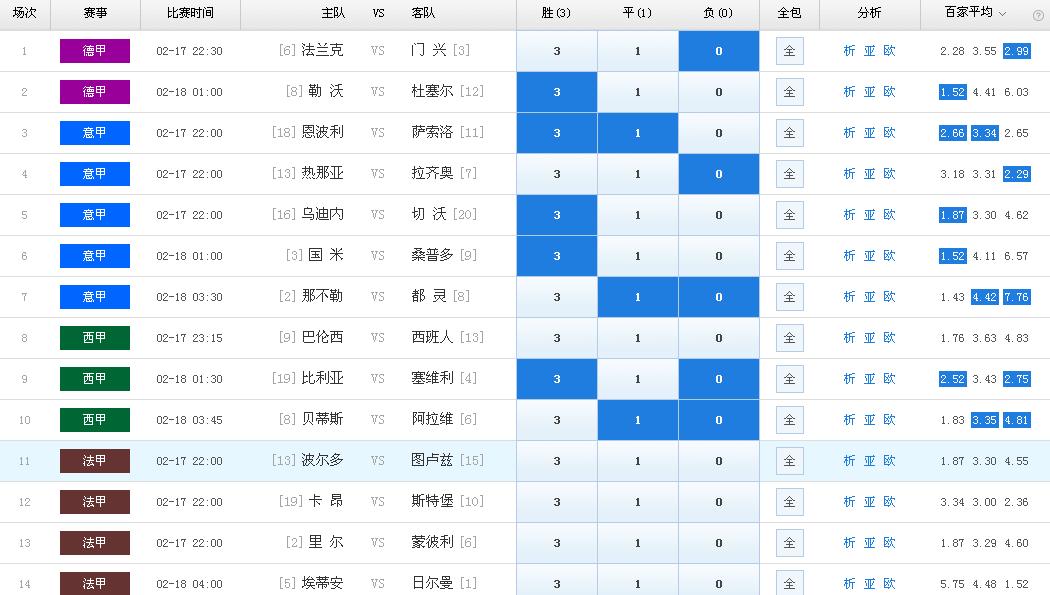Click away team 门兴

point(429,50)
